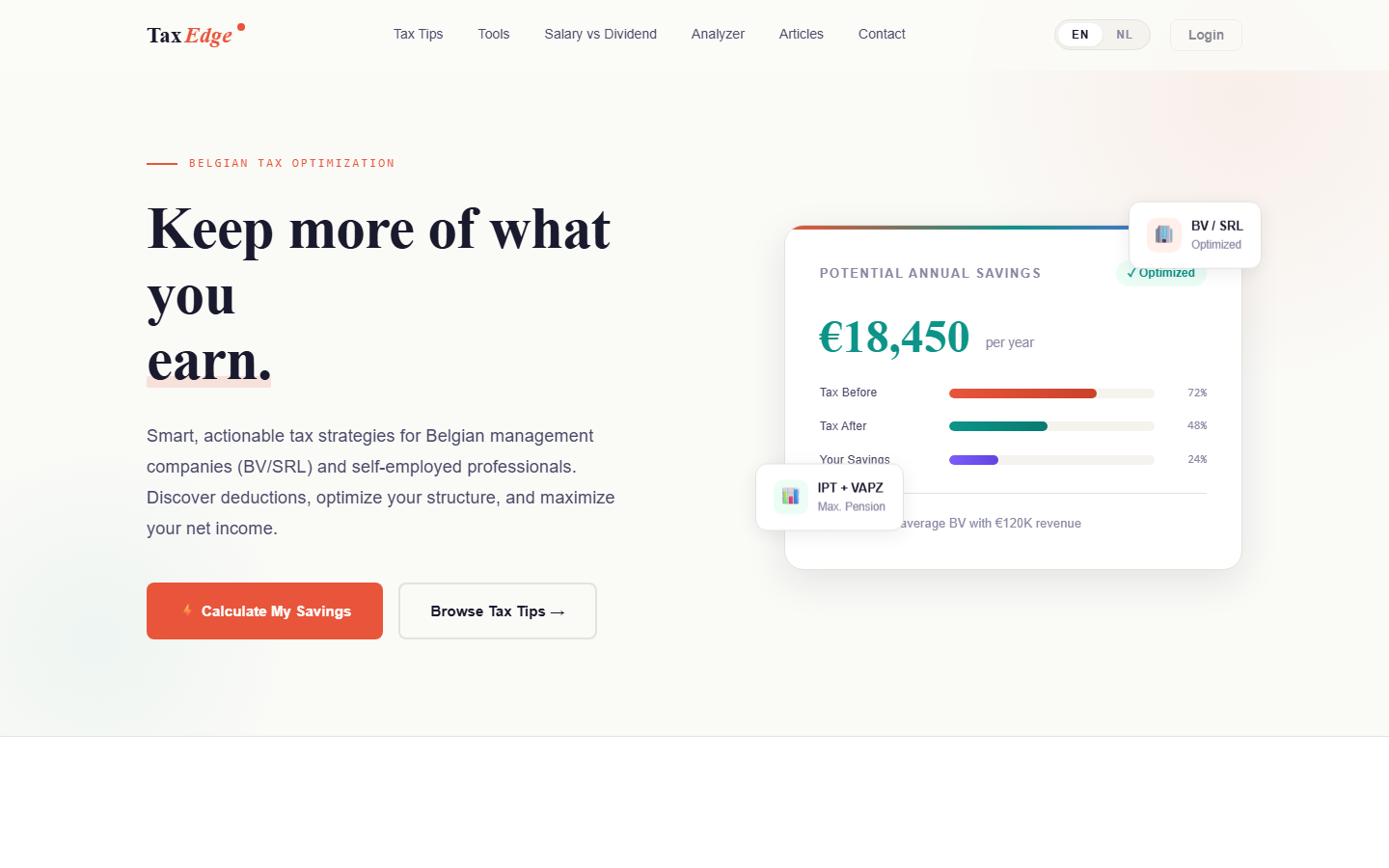Click the Tax Before progress bar
Screen dimensions: 1389x868
pyautogui.click(x=1051, y=393)
